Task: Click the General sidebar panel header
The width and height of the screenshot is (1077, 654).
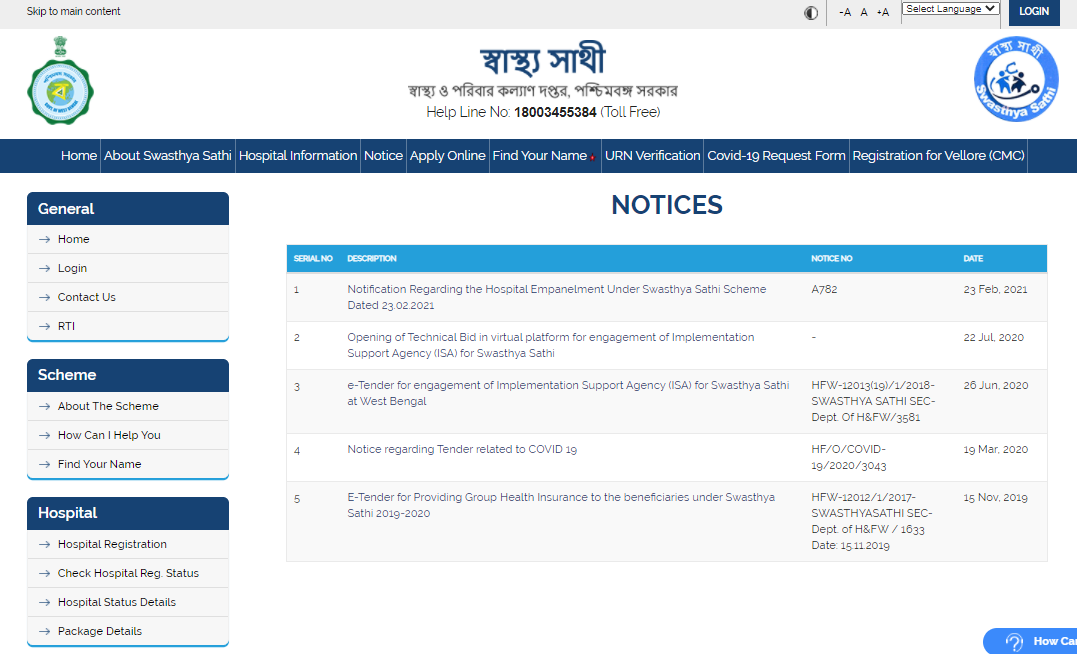Action: click(x=128, y=208)
